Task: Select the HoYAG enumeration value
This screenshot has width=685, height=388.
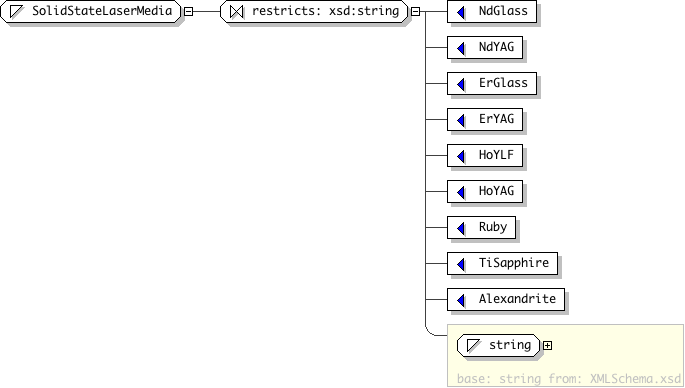Action: (x=485, y=191)
